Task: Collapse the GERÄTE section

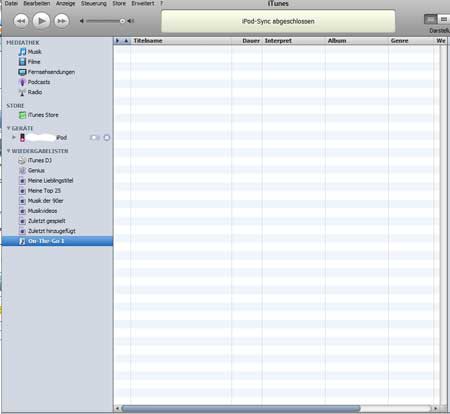Action: [x=8, y=128]
